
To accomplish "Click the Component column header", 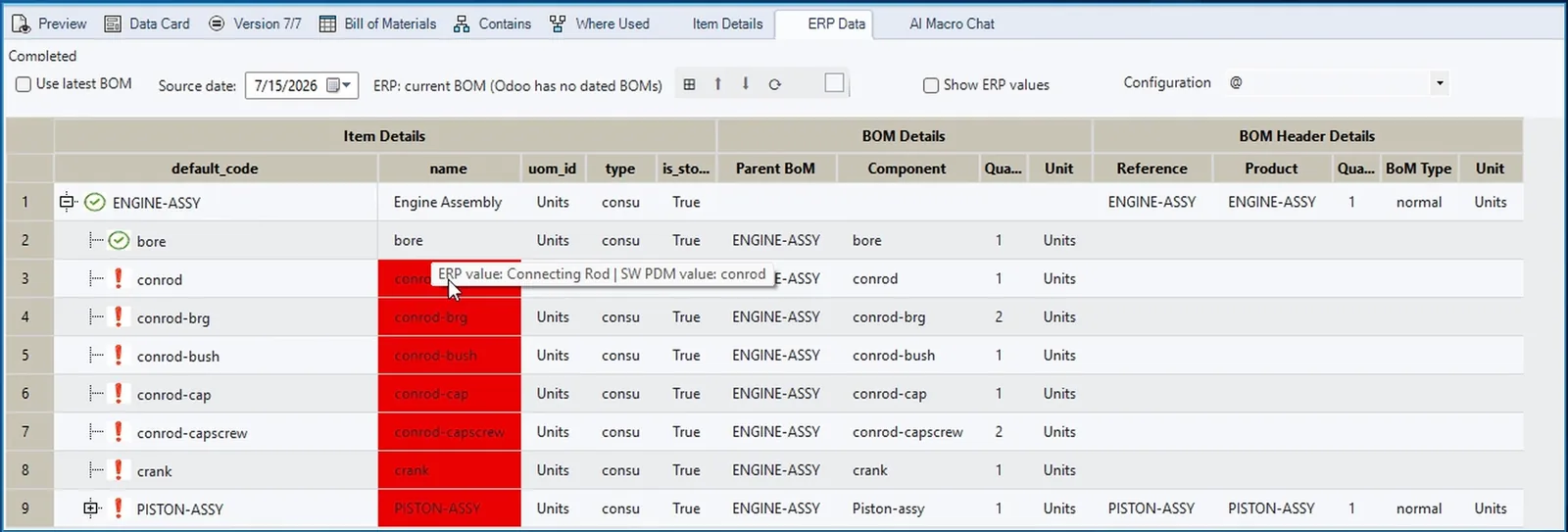I will pyautogui.click(x=906, y=169).
